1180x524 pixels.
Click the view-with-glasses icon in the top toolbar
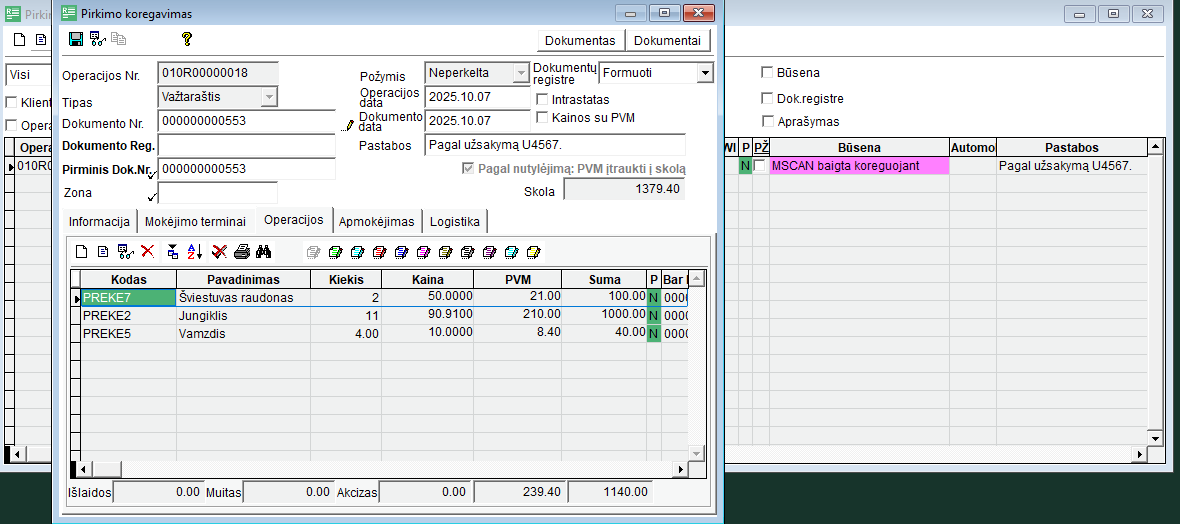pos(98,39)
